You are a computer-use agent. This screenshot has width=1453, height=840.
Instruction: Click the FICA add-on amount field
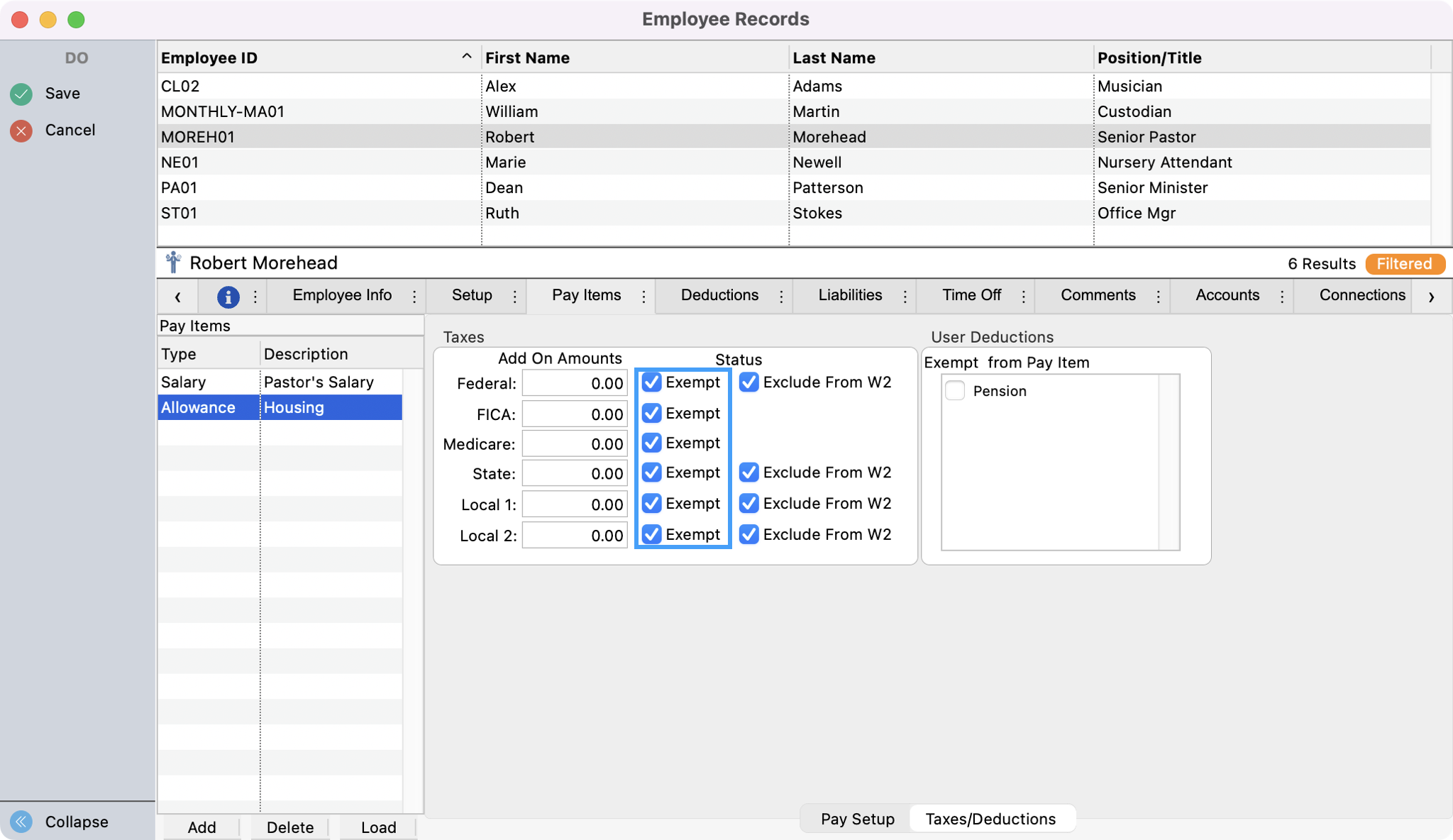tap(575, 414)
